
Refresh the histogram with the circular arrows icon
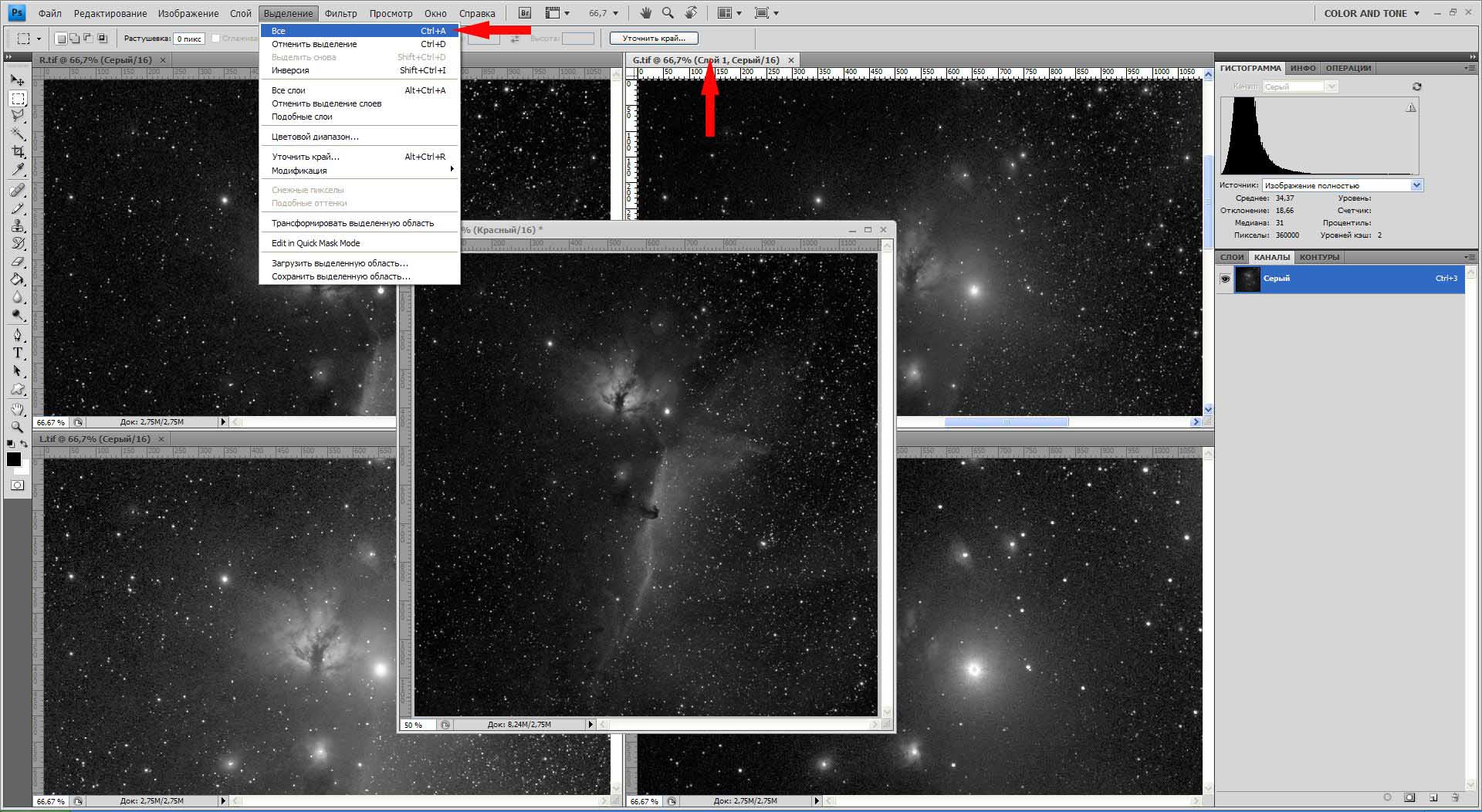click(1416, 86)
